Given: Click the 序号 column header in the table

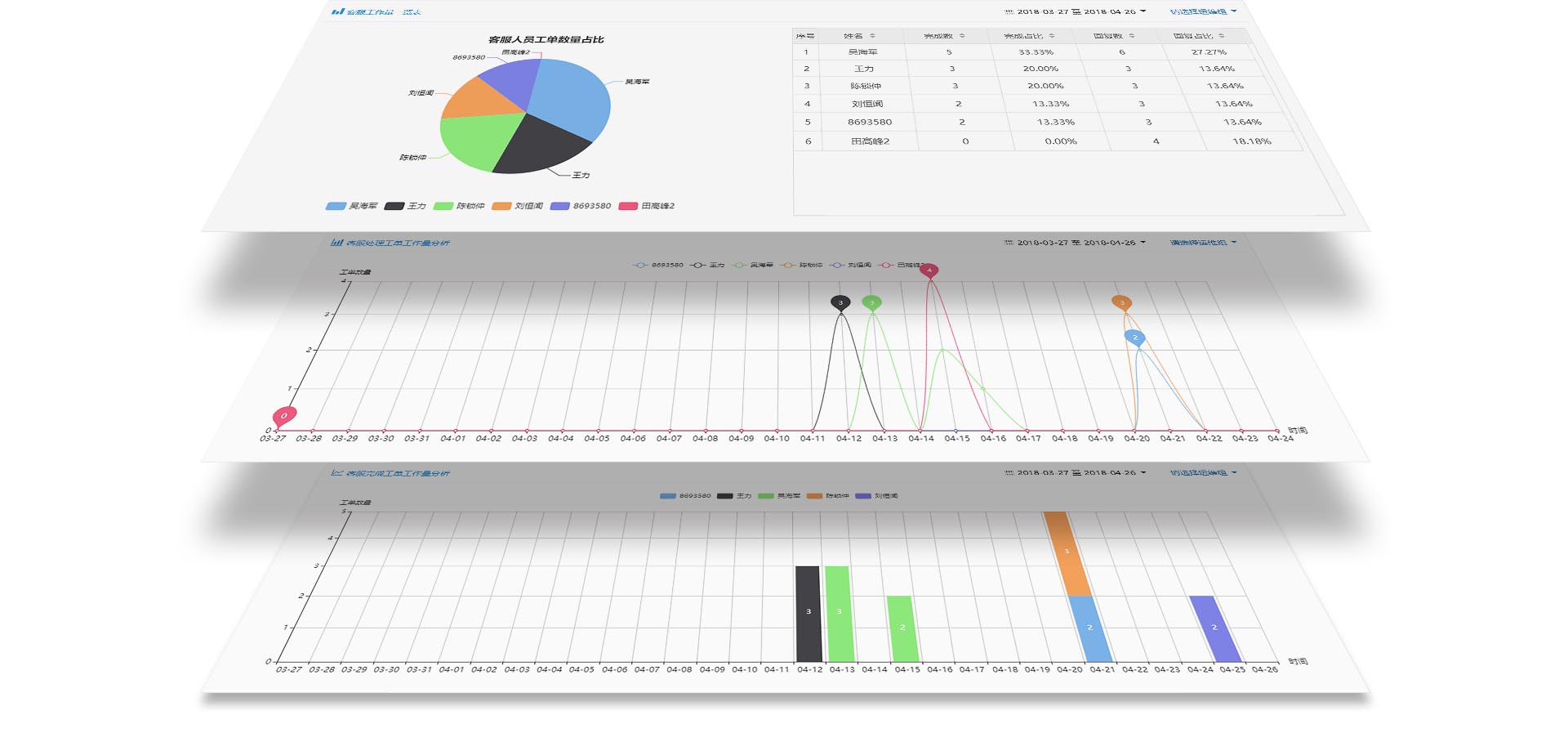Looking at the screenshot, I should tap(805, 36).
